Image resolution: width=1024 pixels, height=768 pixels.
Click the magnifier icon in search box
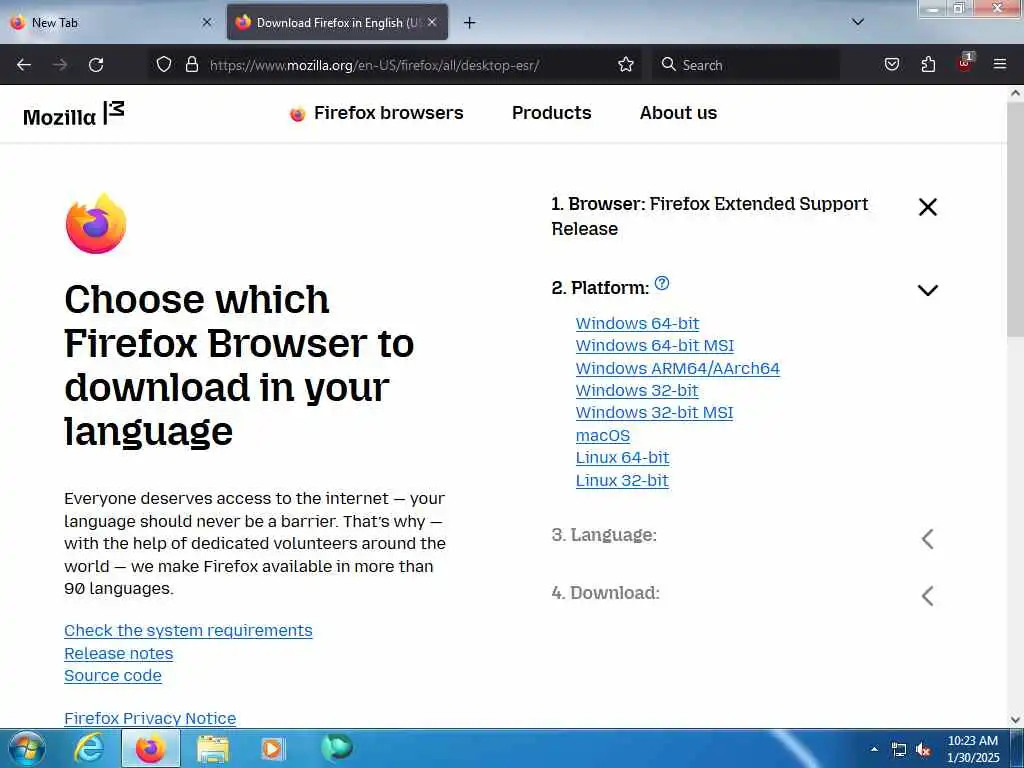pos(668,64)
